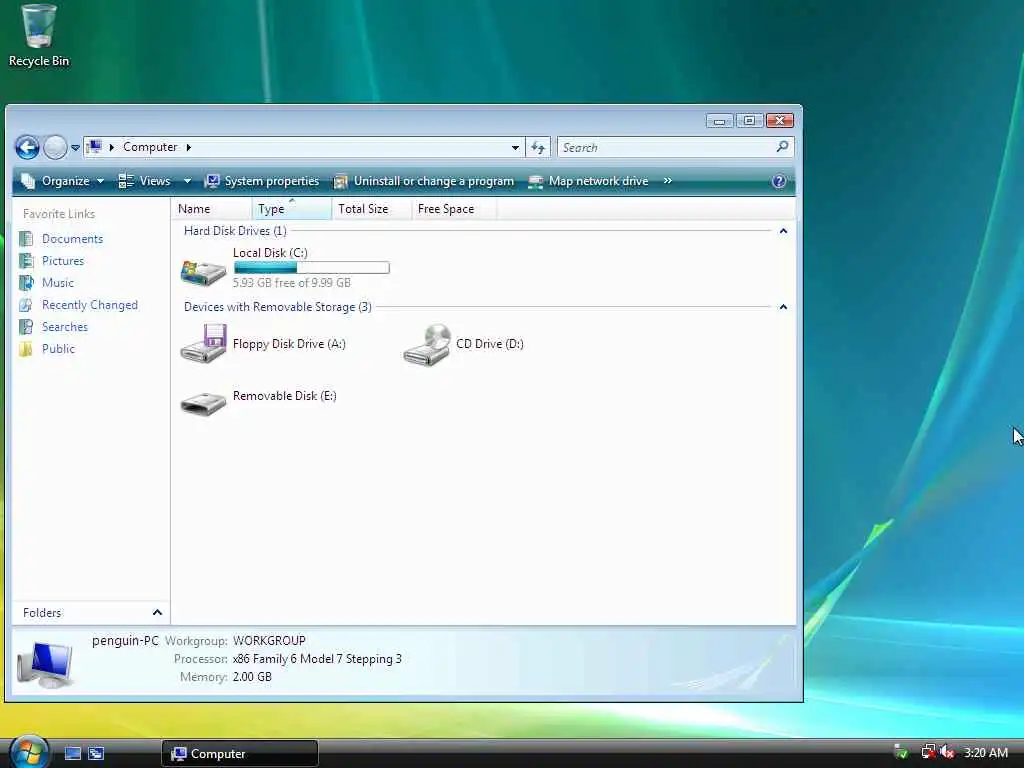Open the Help question mark icon
The height and width of the screenshot is (768, 1024).
[x=778, y=182]
